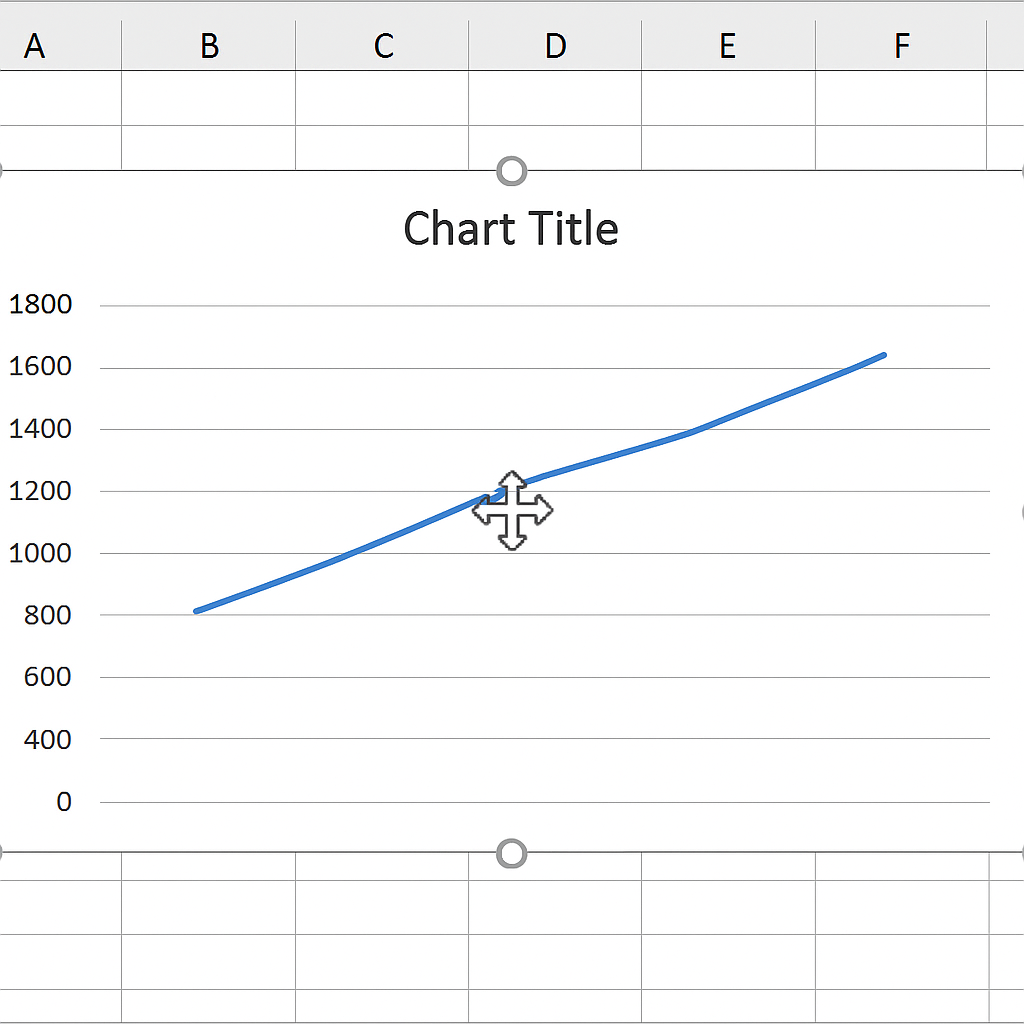
Task: Click the bottom-middle chart resize handle
Action: pyautogui.click(x=511, y=853)
